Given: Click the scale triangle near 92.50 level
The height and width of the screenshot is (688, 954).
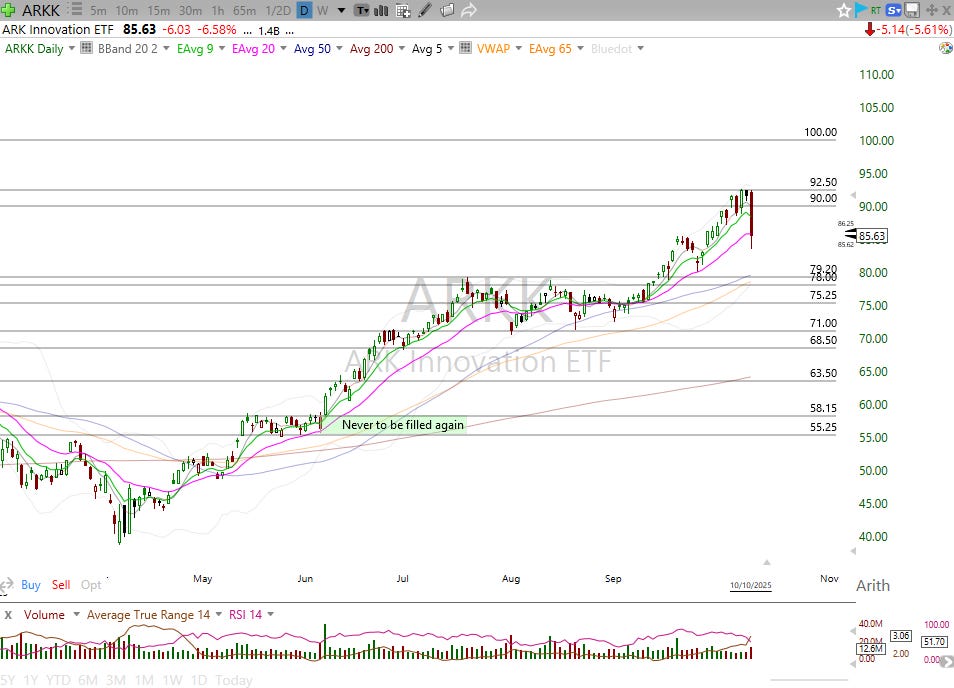Looking at the screenshot, I should 853,195.
